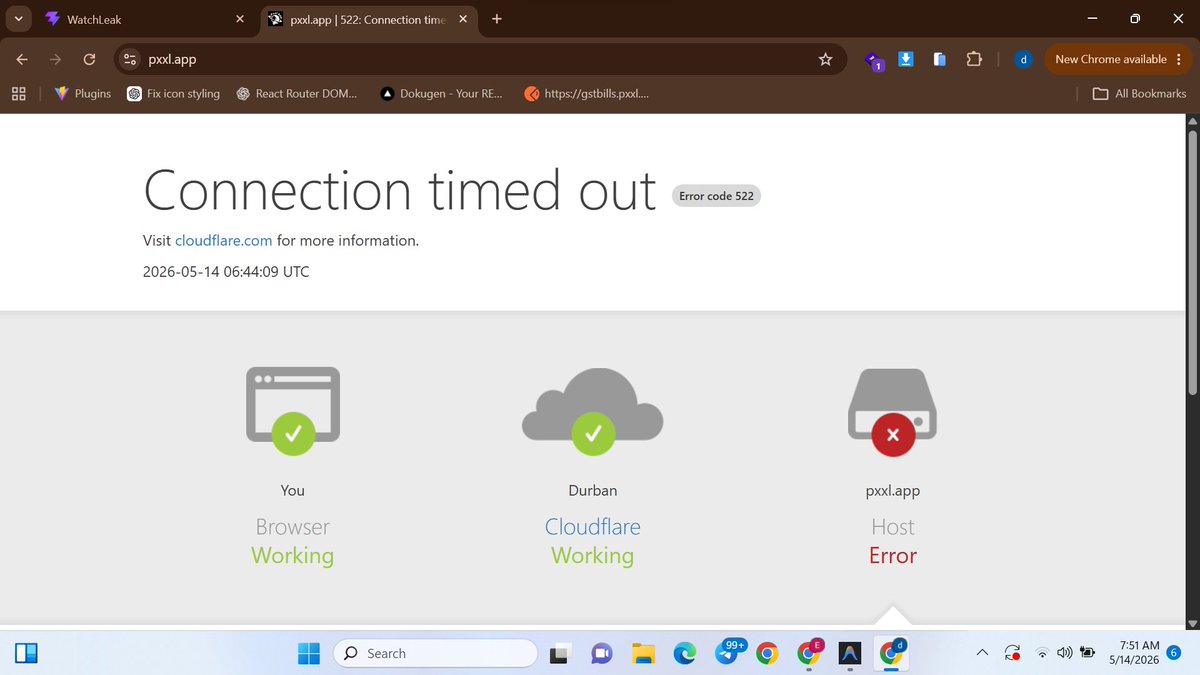1200x675 pixels.
Task: Open Task View on the taskbar
Action: pyautogui.click(x=561, y=653)
